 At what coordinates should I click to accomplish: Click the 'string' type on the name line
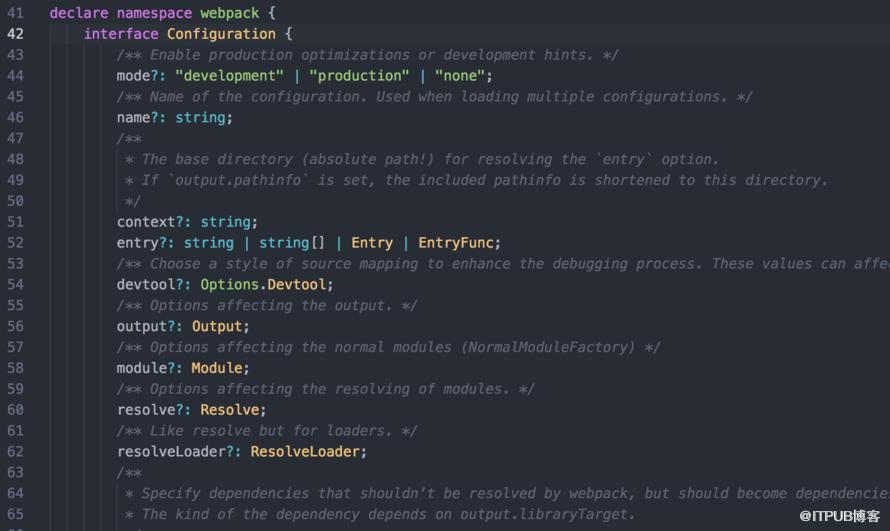tap(200, 117)
